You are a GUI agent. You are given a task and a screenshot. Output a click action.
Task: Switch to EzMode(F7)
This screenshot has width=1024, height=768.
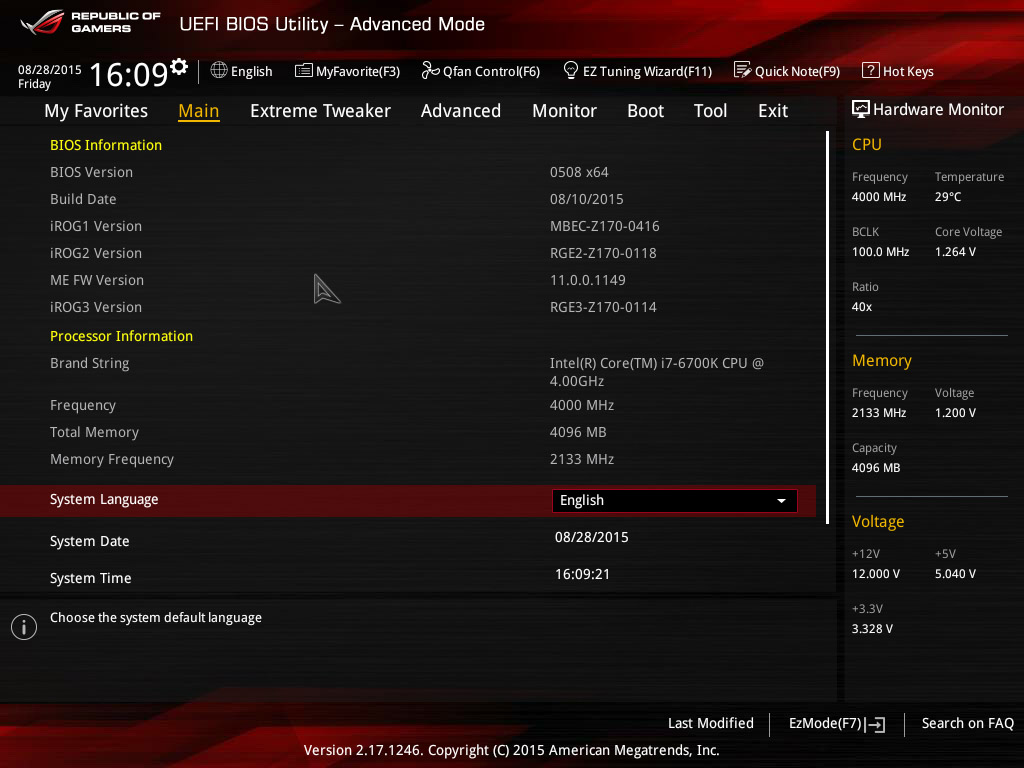pos(837,724)
